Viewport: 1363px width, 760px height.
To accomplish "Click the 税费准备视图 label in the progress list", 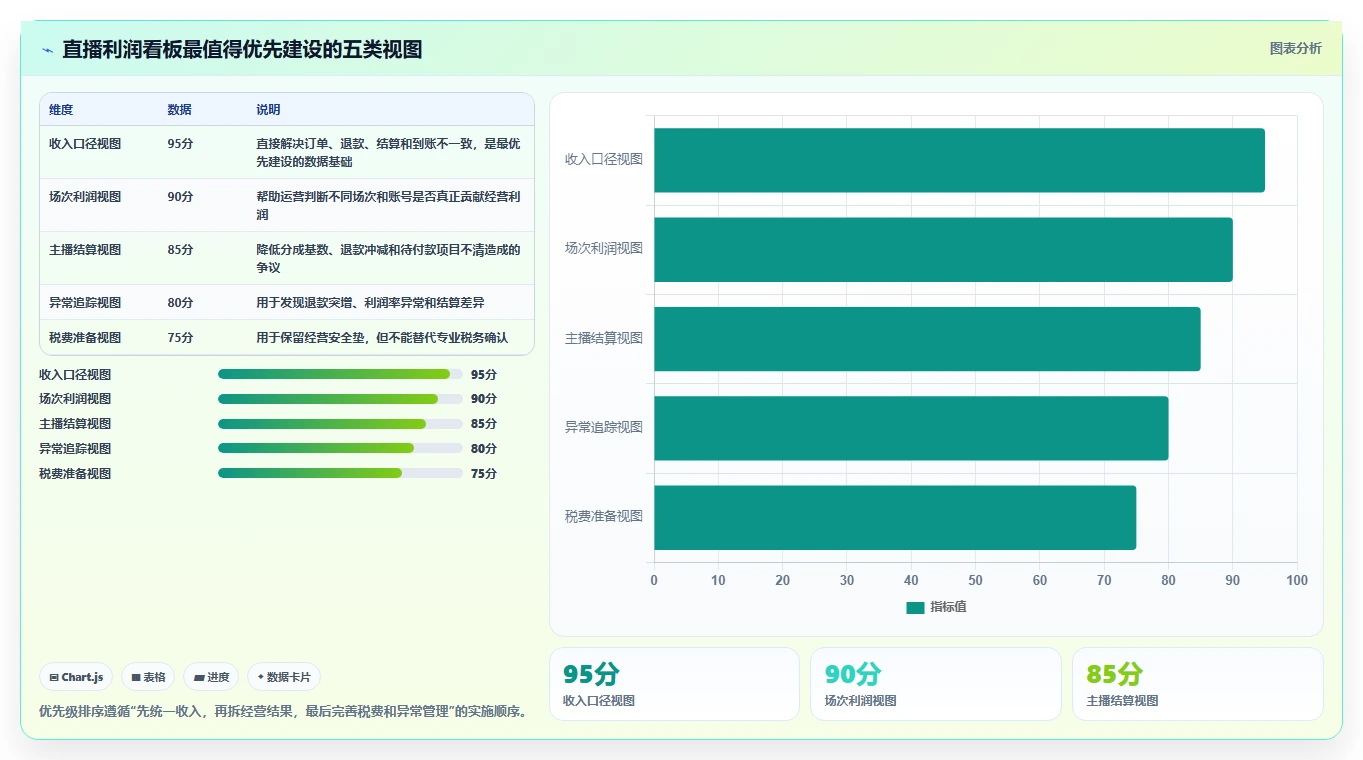I will (75, 474).
